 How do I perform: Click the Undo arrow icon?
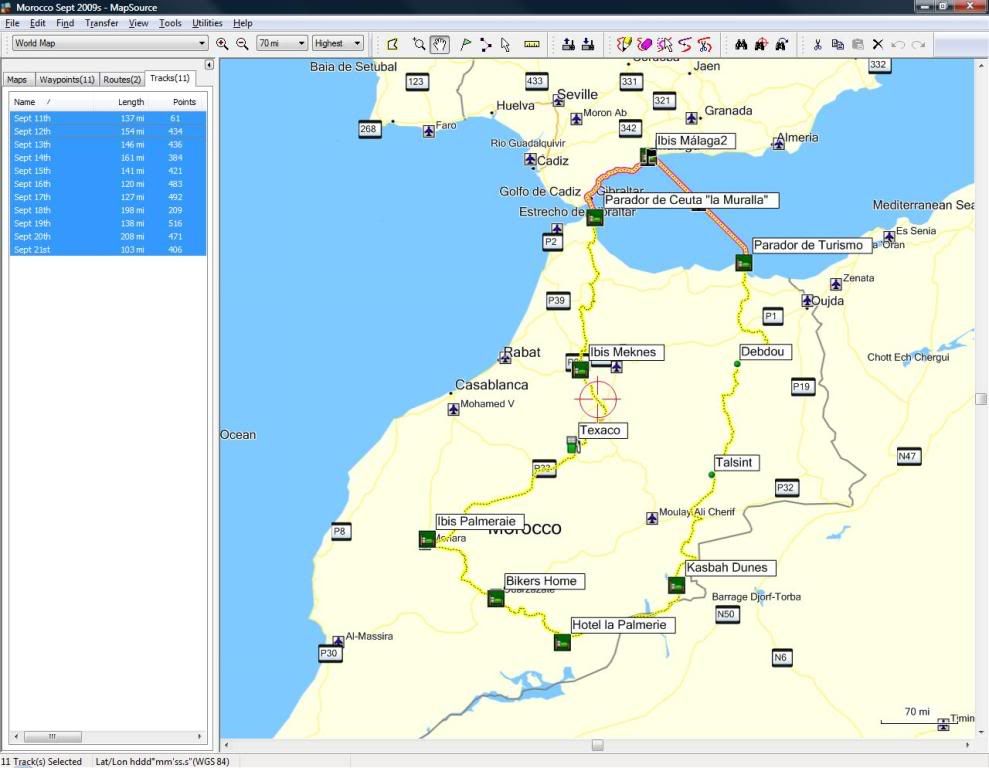pos(898,44)
